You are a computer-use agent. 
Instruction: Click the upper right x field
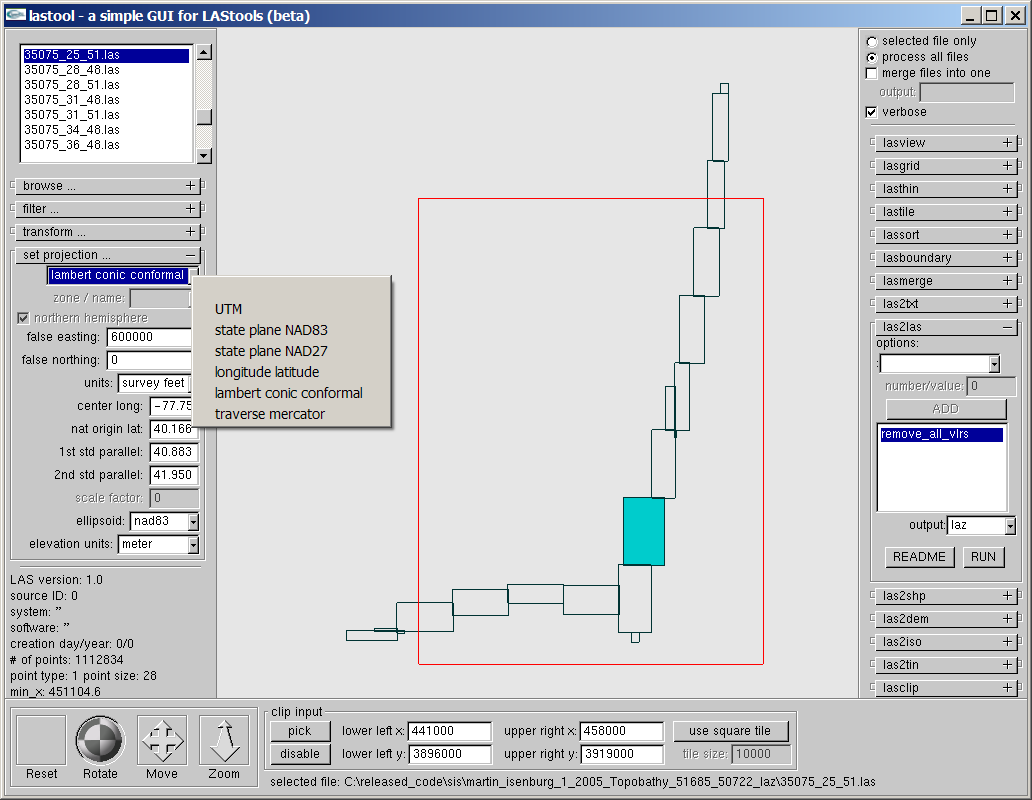622,731
